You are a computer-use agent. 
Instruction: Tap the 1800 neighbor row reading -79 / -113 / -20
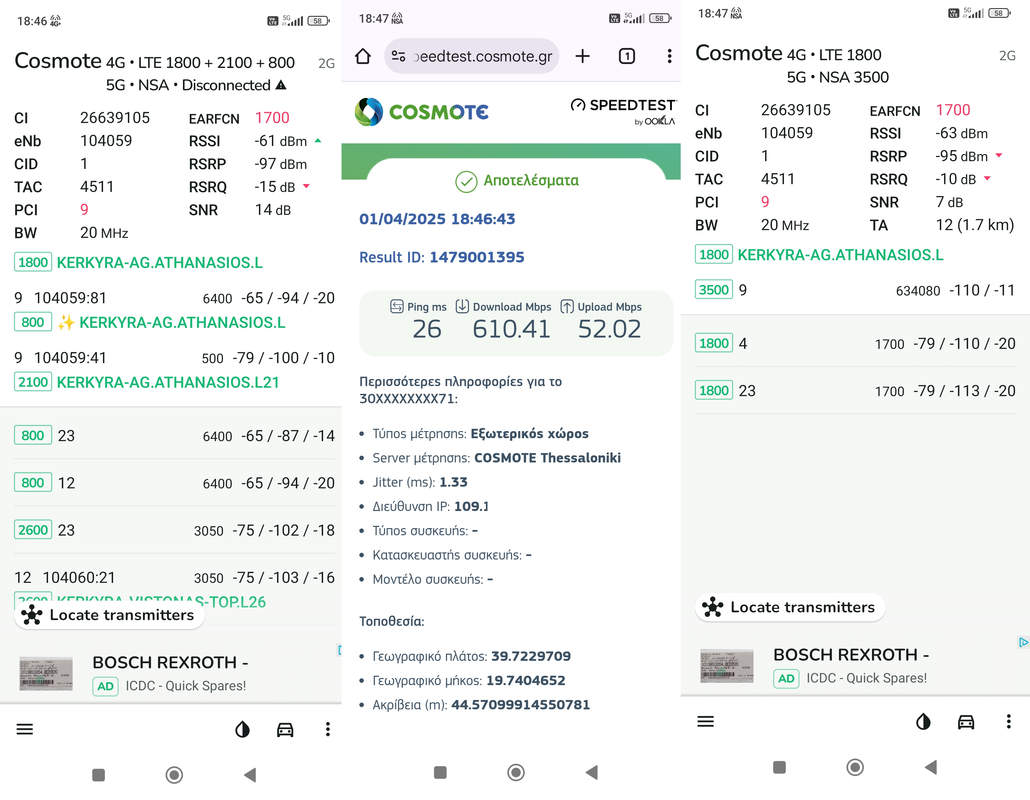[855, 391]
